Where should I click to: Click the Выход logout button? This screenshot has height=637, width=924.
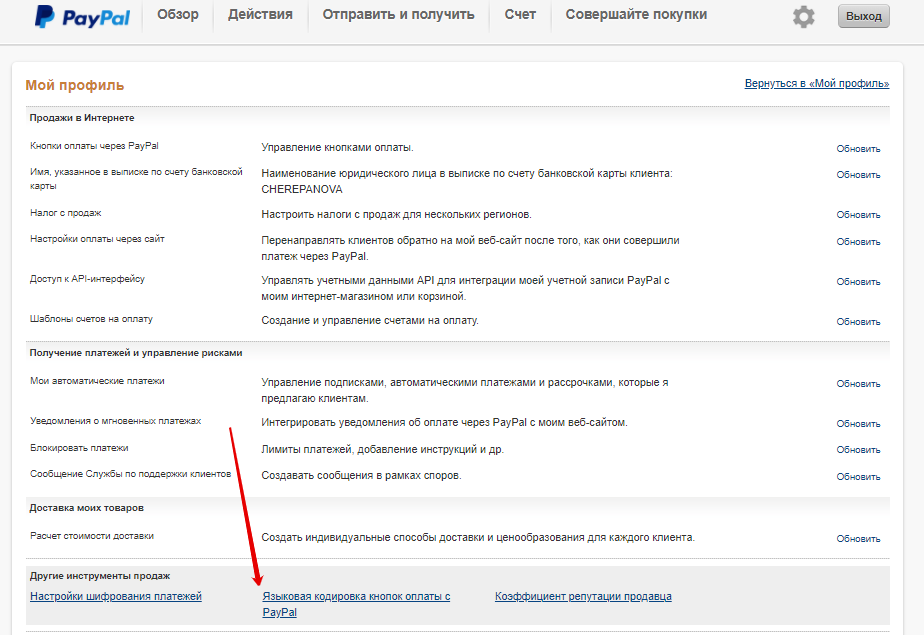tap(863, 16)
